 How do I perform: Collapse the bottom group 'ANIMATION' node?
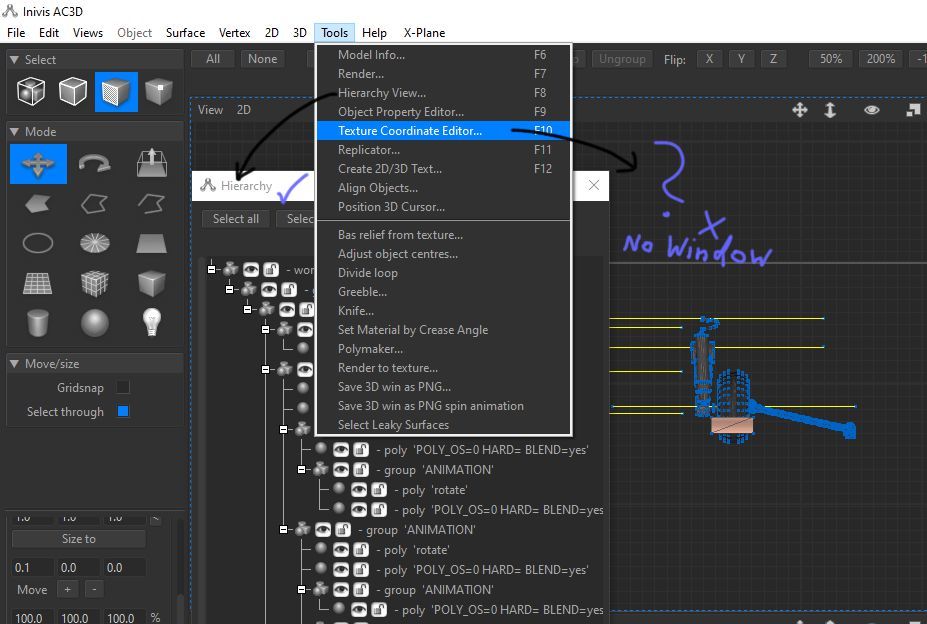tap(302, 590)
